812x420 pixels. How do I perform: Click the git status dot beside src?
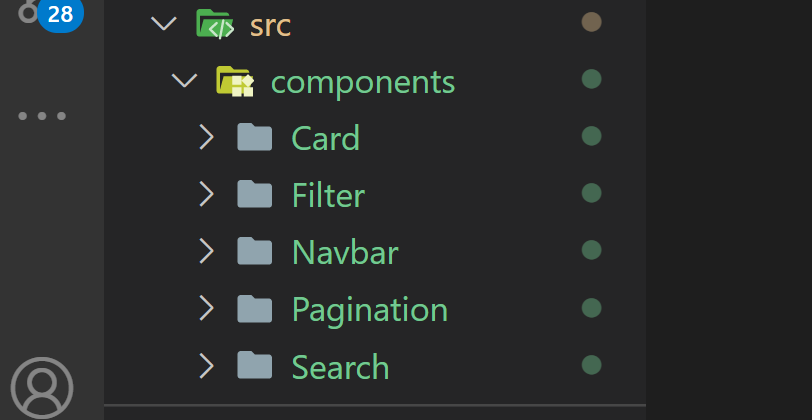(x=591, y=22)
